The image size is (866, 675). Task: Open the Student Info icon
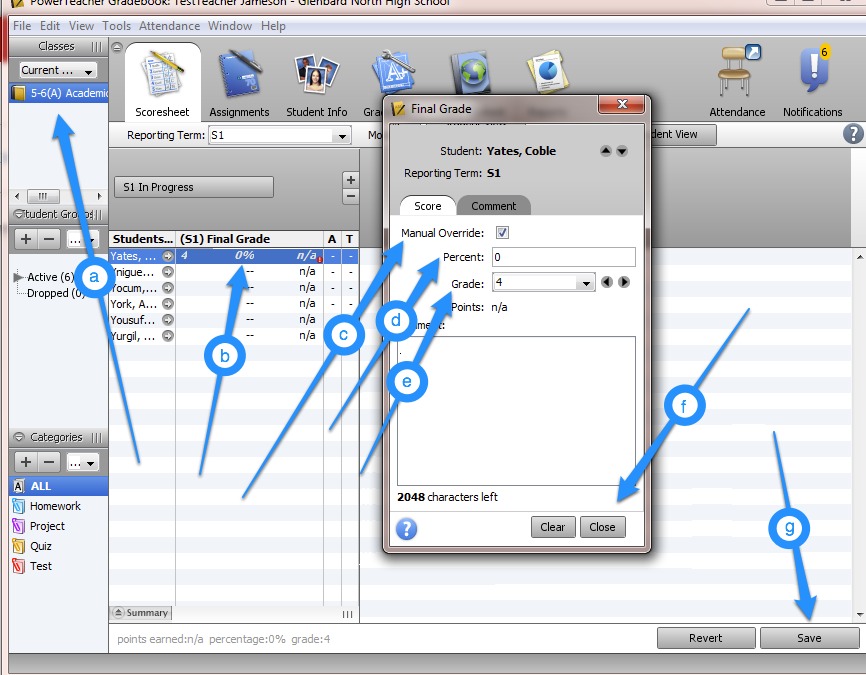point(316,74)
